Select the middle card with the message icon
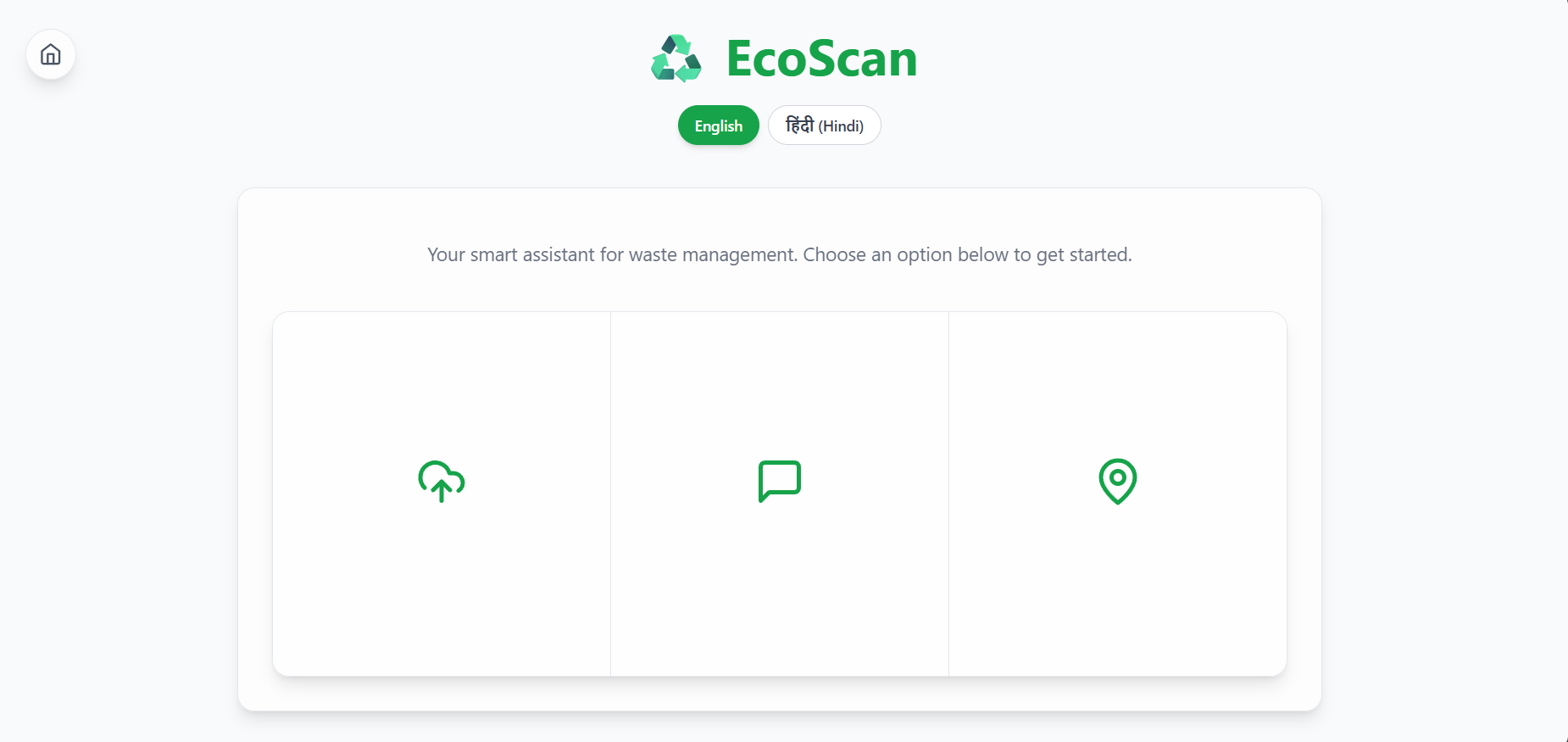 780,494
